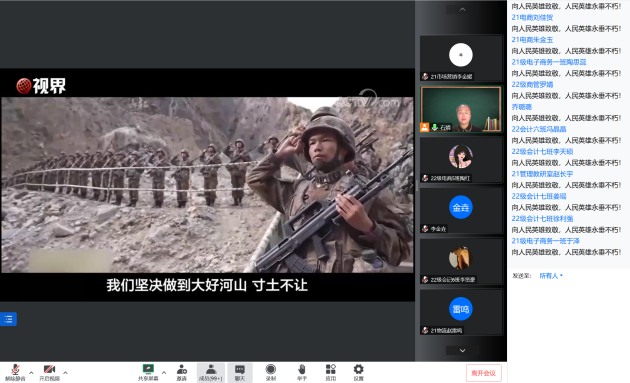Click the leave meeting button
The height and width of the screenshot is (383, 630).
point(484,373)
